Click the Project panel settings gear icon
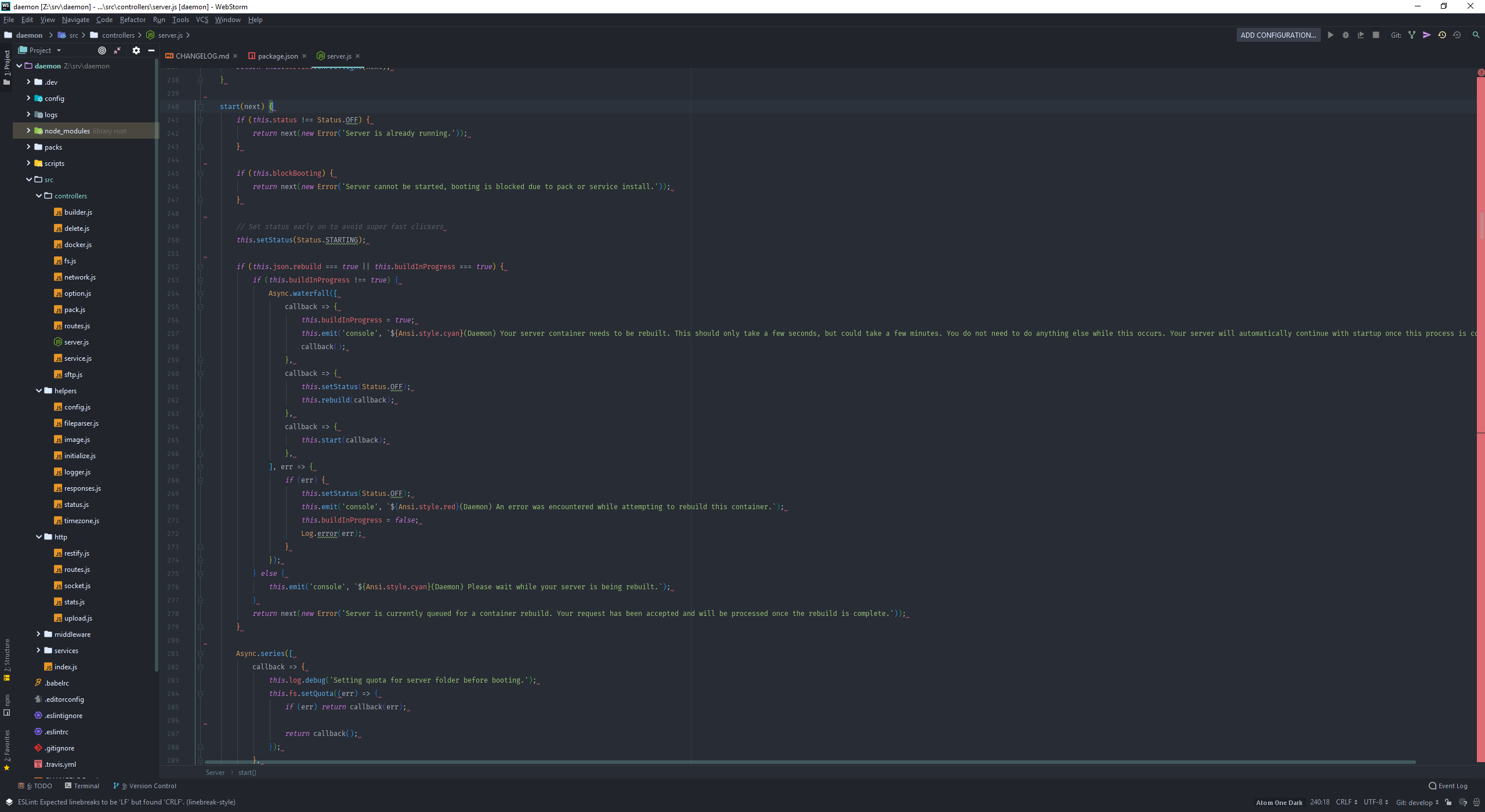Viewport: 1485px width, 812px height. (x=136, y=50)
